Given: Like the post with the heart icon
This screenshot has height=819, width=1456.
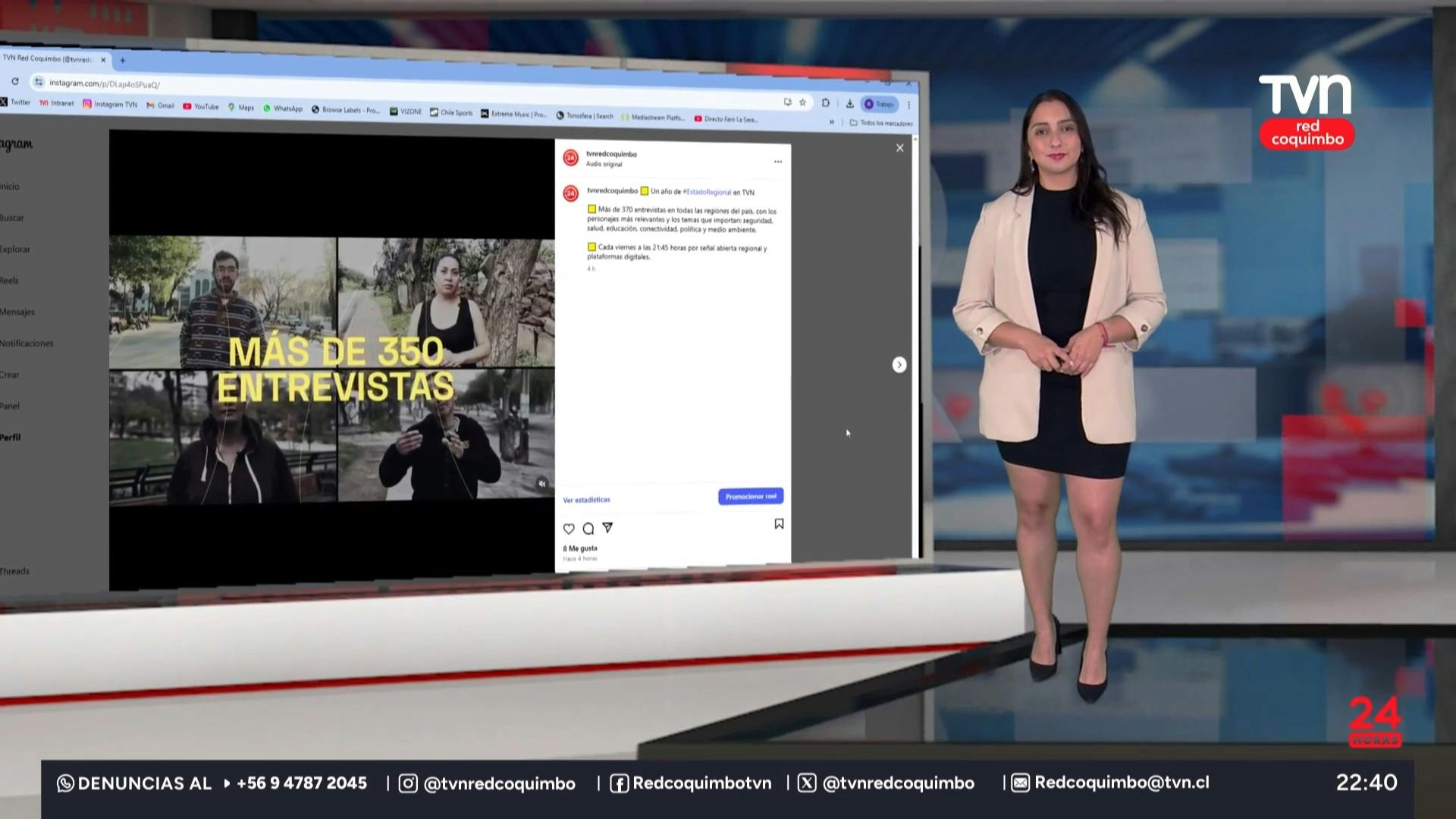Looking at the screenshot, I should [569, 529].
